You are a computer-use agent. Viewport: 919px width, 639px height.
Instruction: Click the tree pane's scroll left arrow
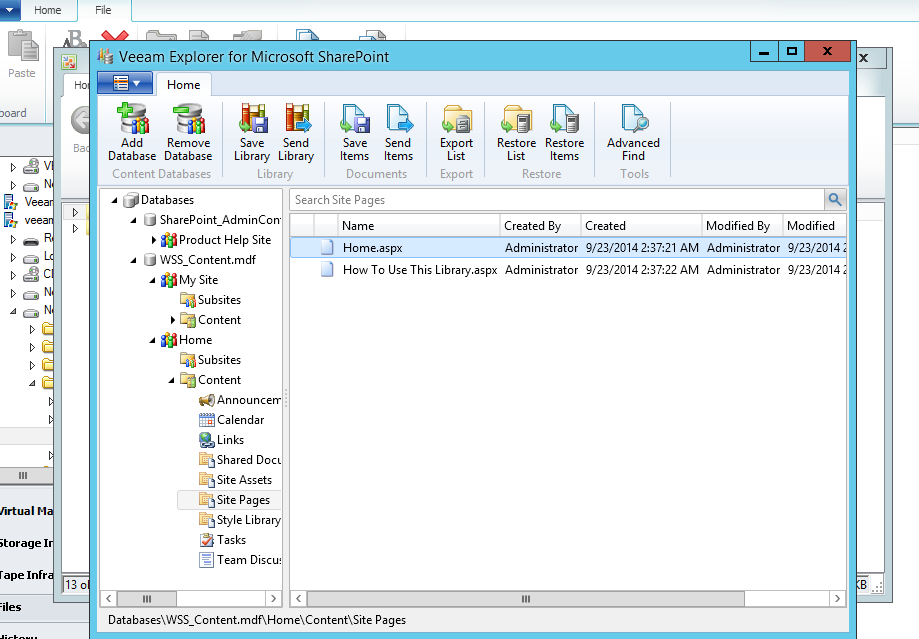pos(108,599)
